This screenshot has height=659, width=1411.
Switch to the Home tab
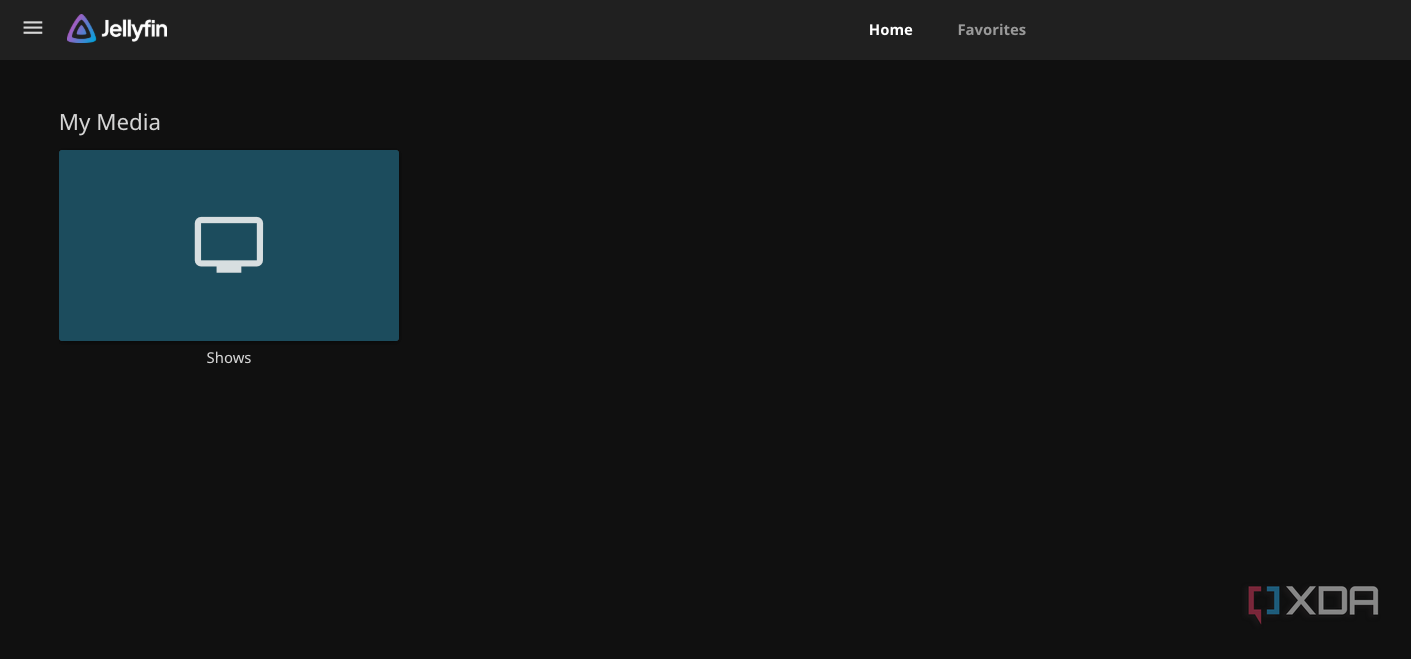pos(890,30)
